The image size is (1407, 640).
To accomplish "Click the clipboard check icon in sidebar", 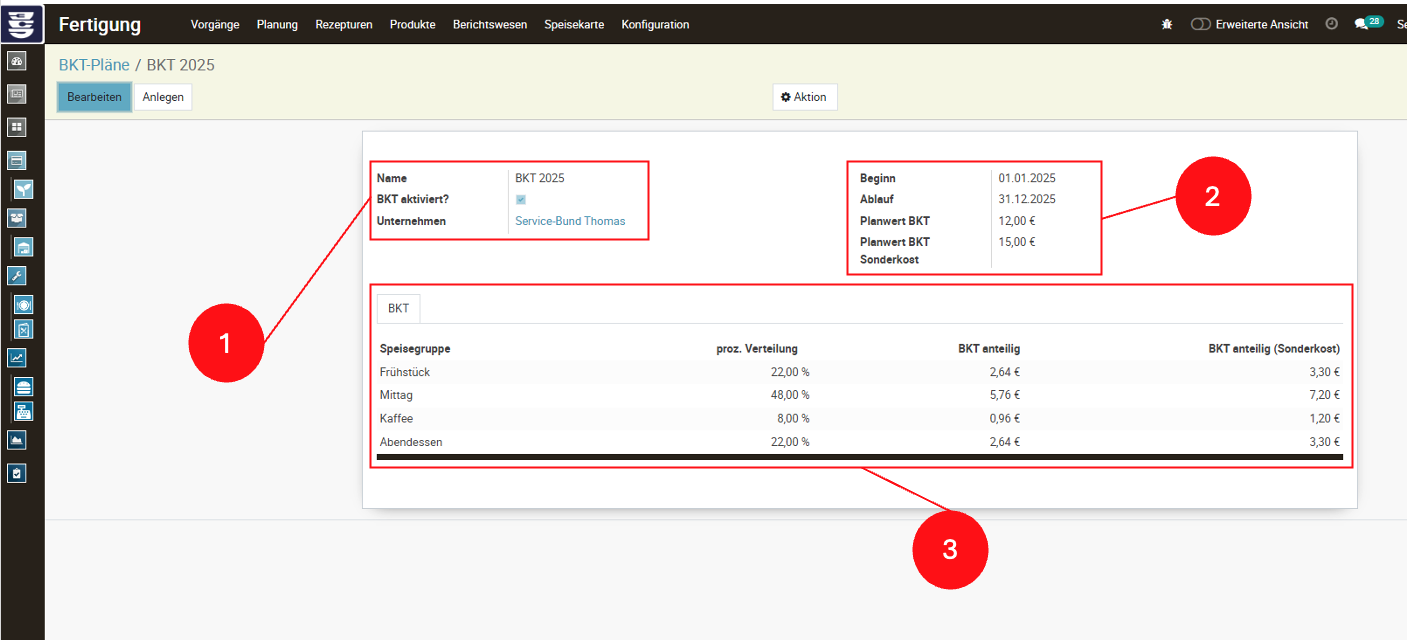I will tap(16, 473).
